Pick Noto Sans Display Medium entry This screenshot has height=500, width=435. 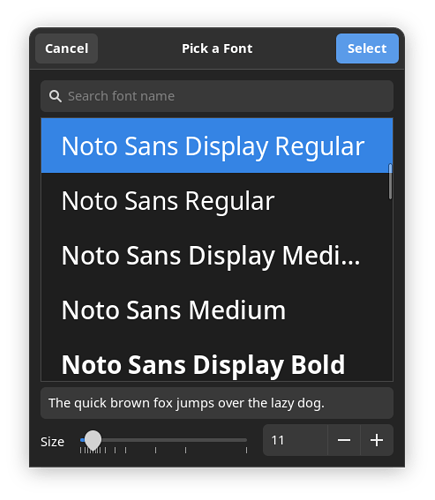point(217,255)
